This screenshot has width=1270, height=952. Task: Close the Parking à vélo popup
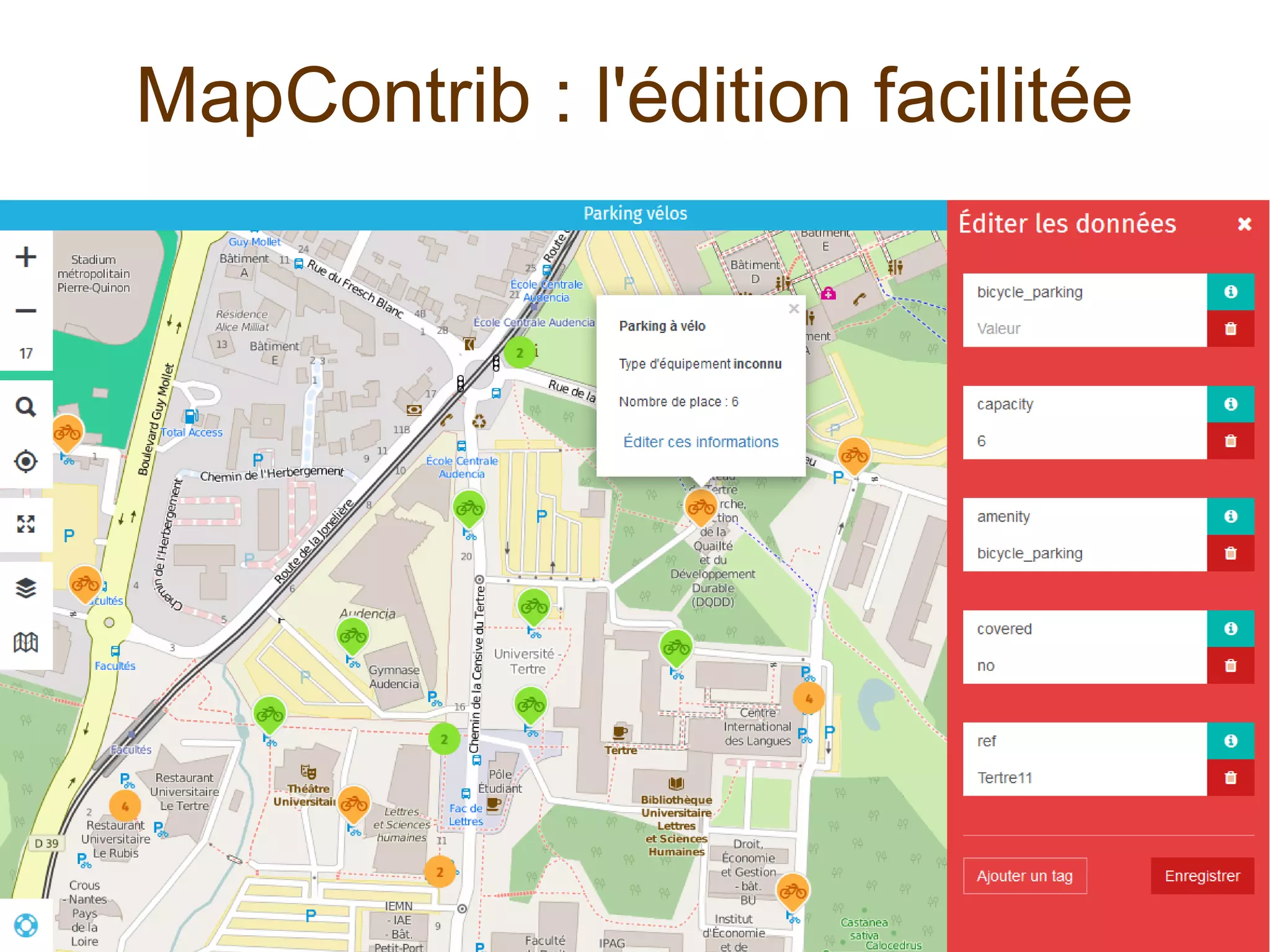tap(794, 308)
